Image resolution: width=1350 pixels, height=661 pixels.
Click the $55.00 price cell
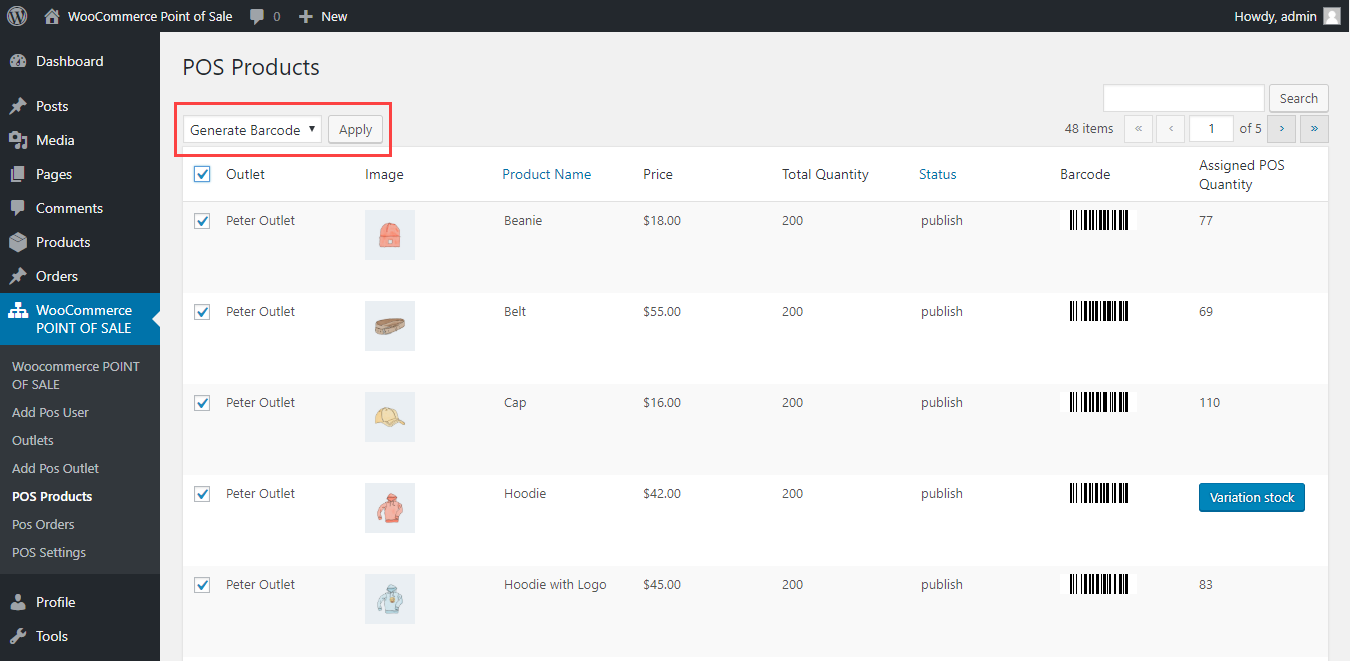662,311
